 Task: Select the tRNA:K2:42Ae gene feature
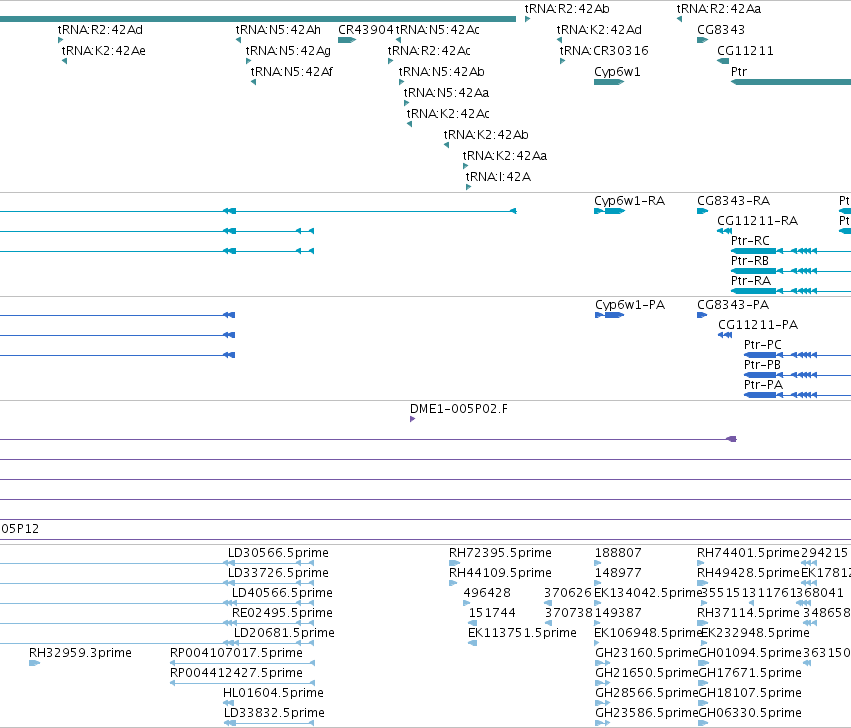(65, 61)
